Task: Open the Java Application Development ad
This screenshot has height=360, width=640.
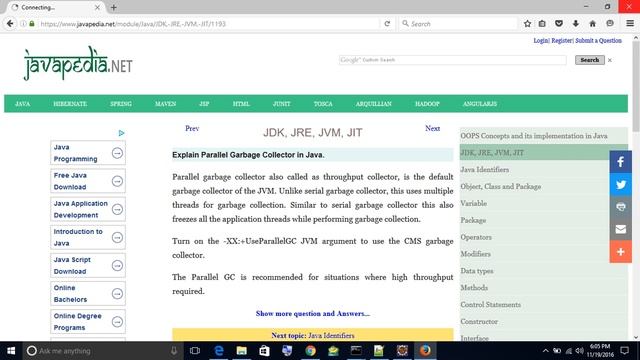Action: point(88,209)
